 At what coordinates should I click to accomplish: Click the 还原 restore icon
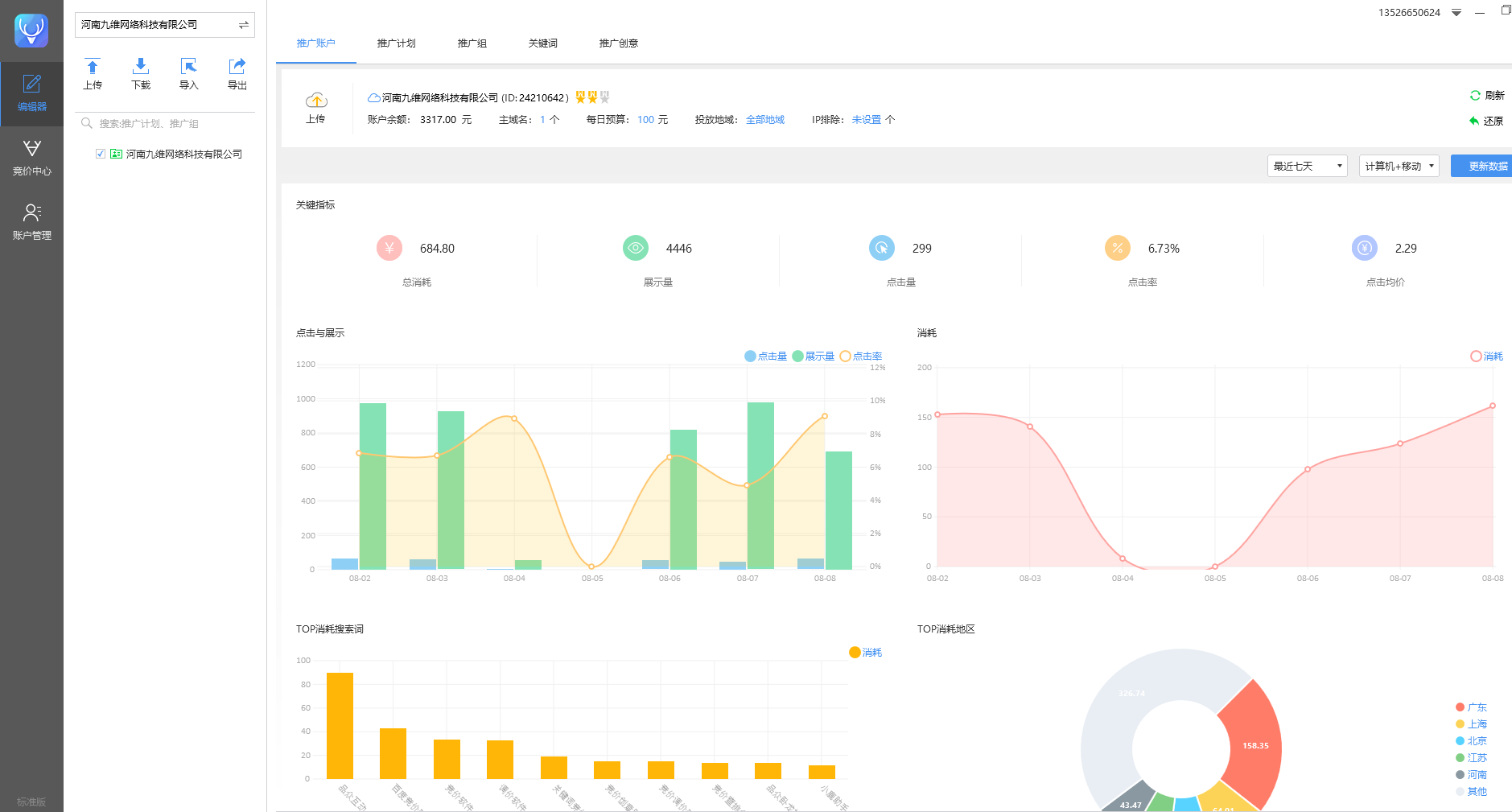pos(1474,121)
